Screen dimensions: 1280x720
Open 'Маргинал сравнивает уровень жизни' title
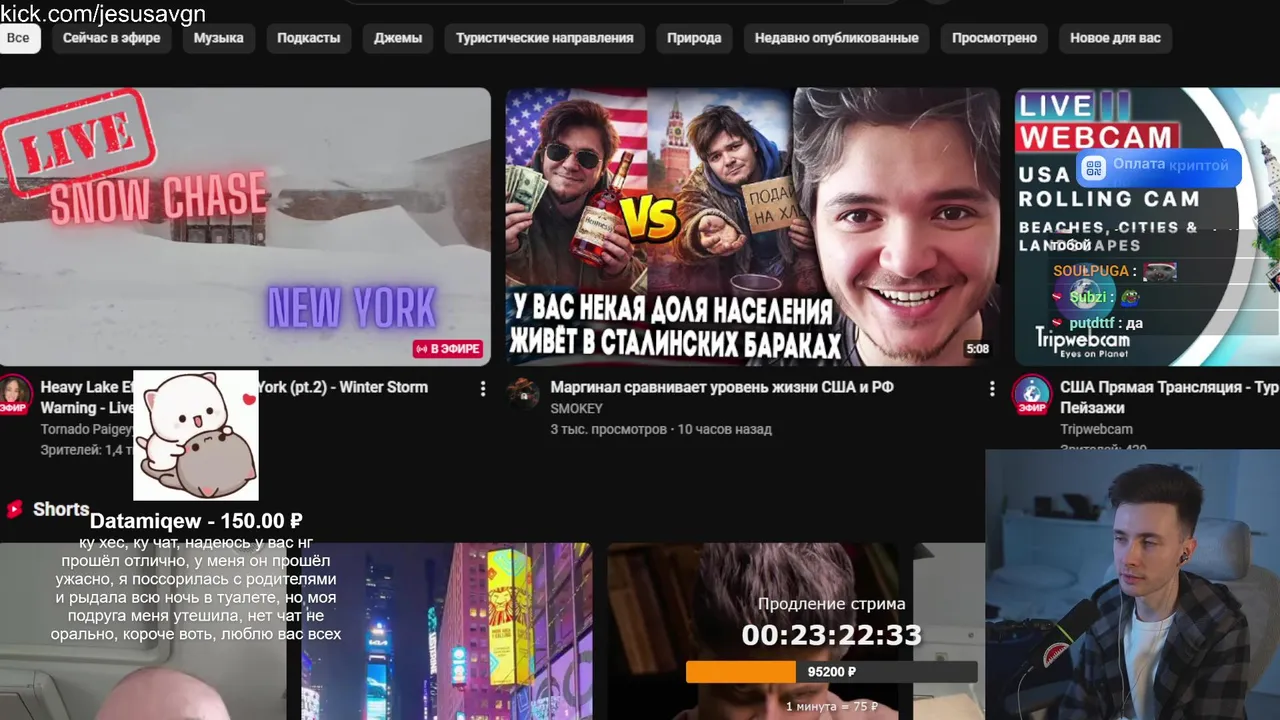coord(722,387)
